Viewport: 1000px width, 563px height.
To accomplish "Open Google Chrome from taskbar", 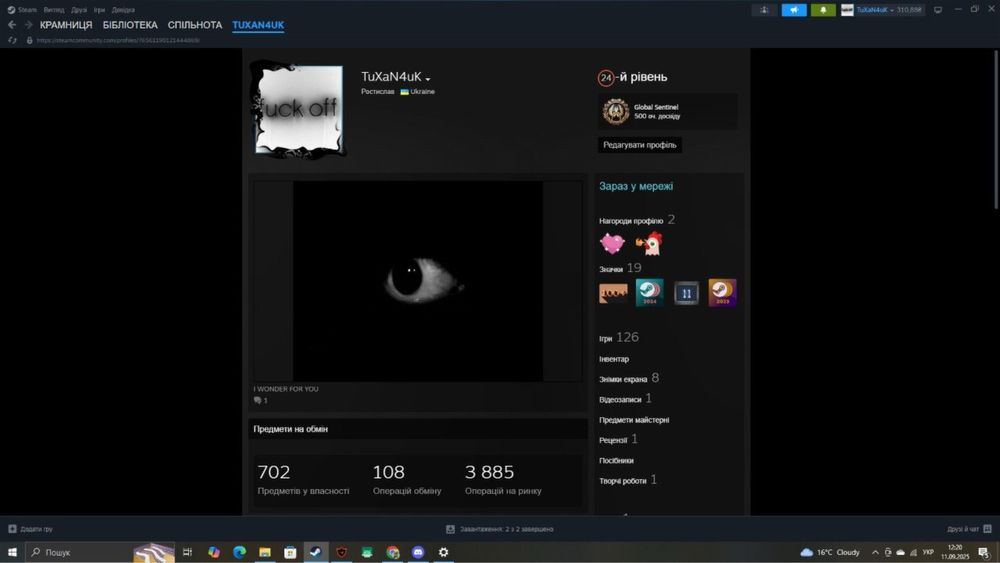I will (392, 552).
